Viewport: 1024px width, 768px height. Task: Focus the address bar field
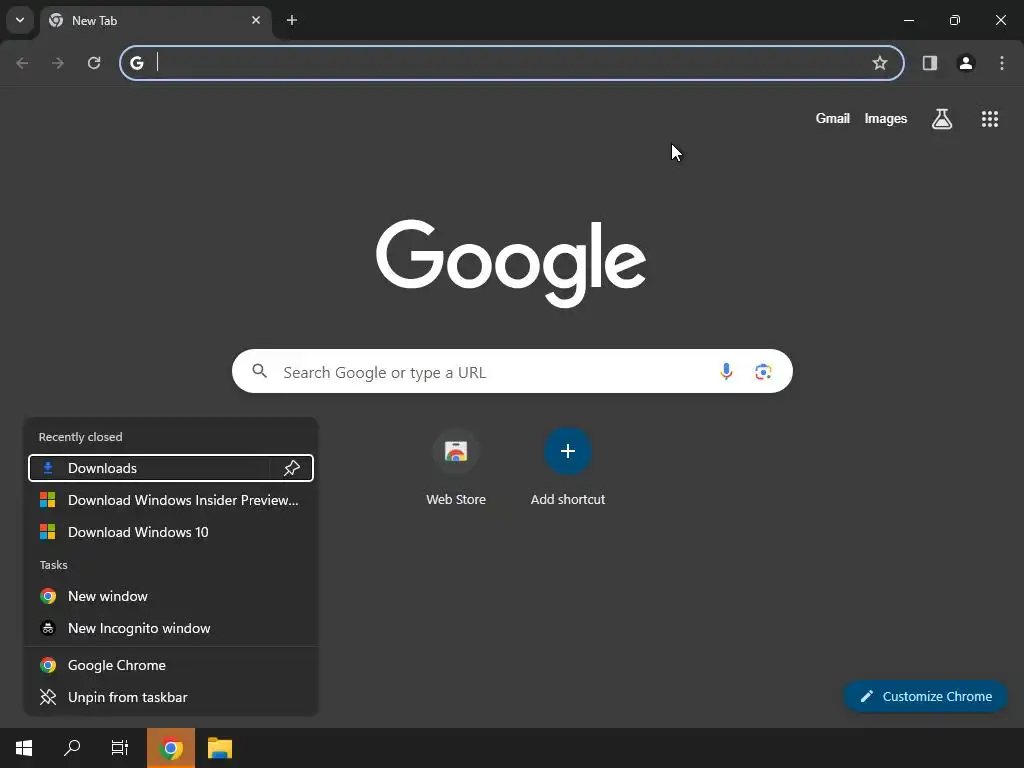(512, 63)
